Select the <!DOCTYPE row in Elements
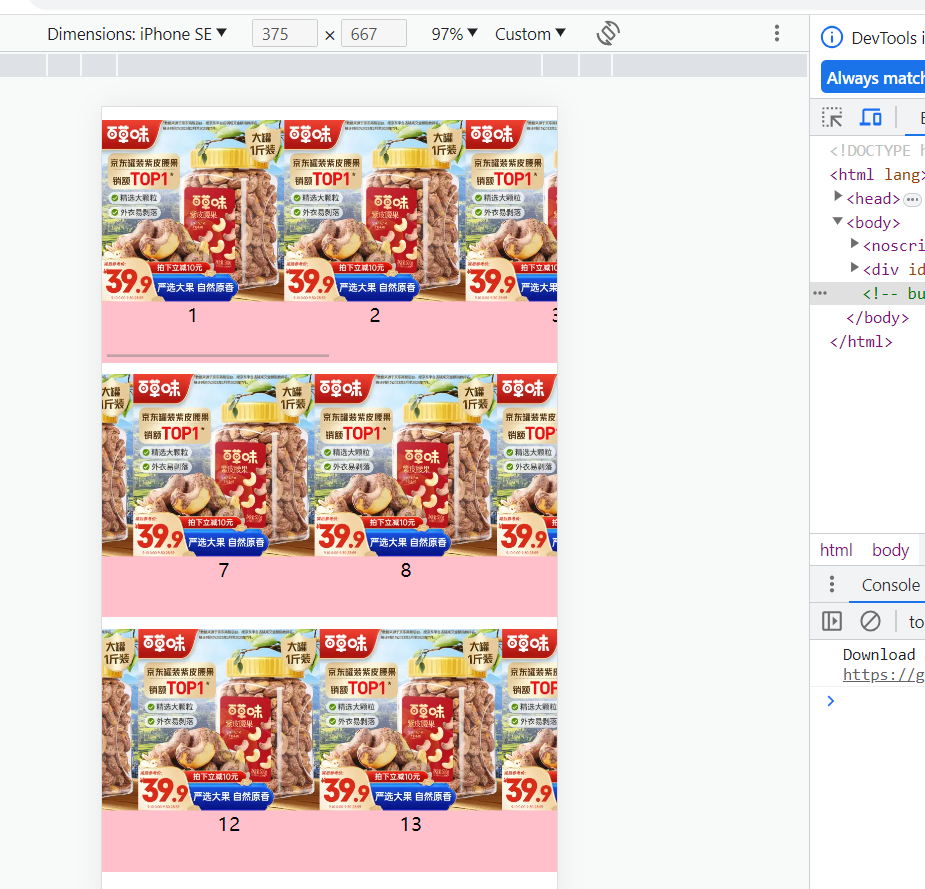 point(877,151)
